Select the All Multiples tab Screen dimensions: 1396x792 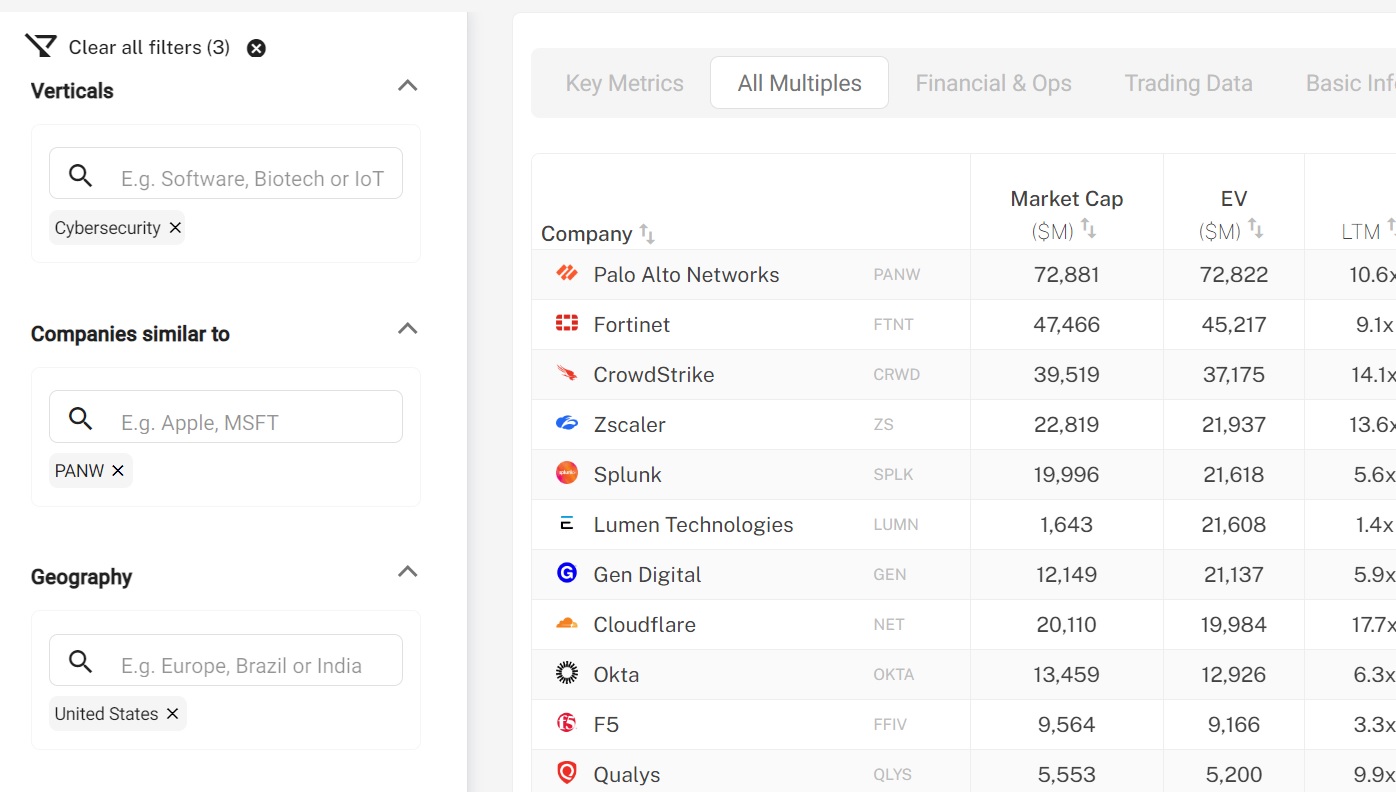(x=799, y=83)
